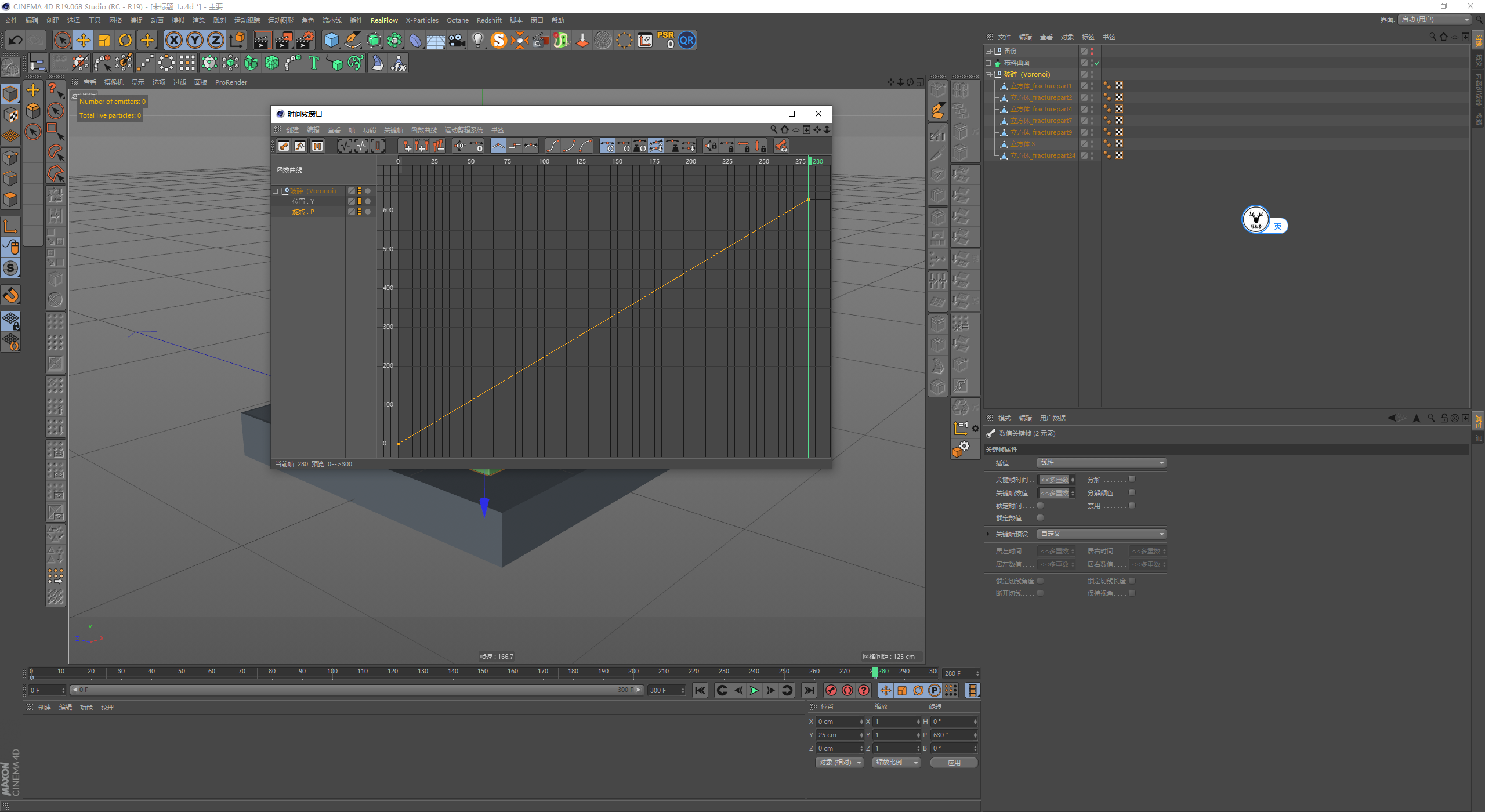Click frame 150 on the main timeline ruler
Viewport: 1485px width, 812px height.
pyautogui.click(x=483, y=672)
